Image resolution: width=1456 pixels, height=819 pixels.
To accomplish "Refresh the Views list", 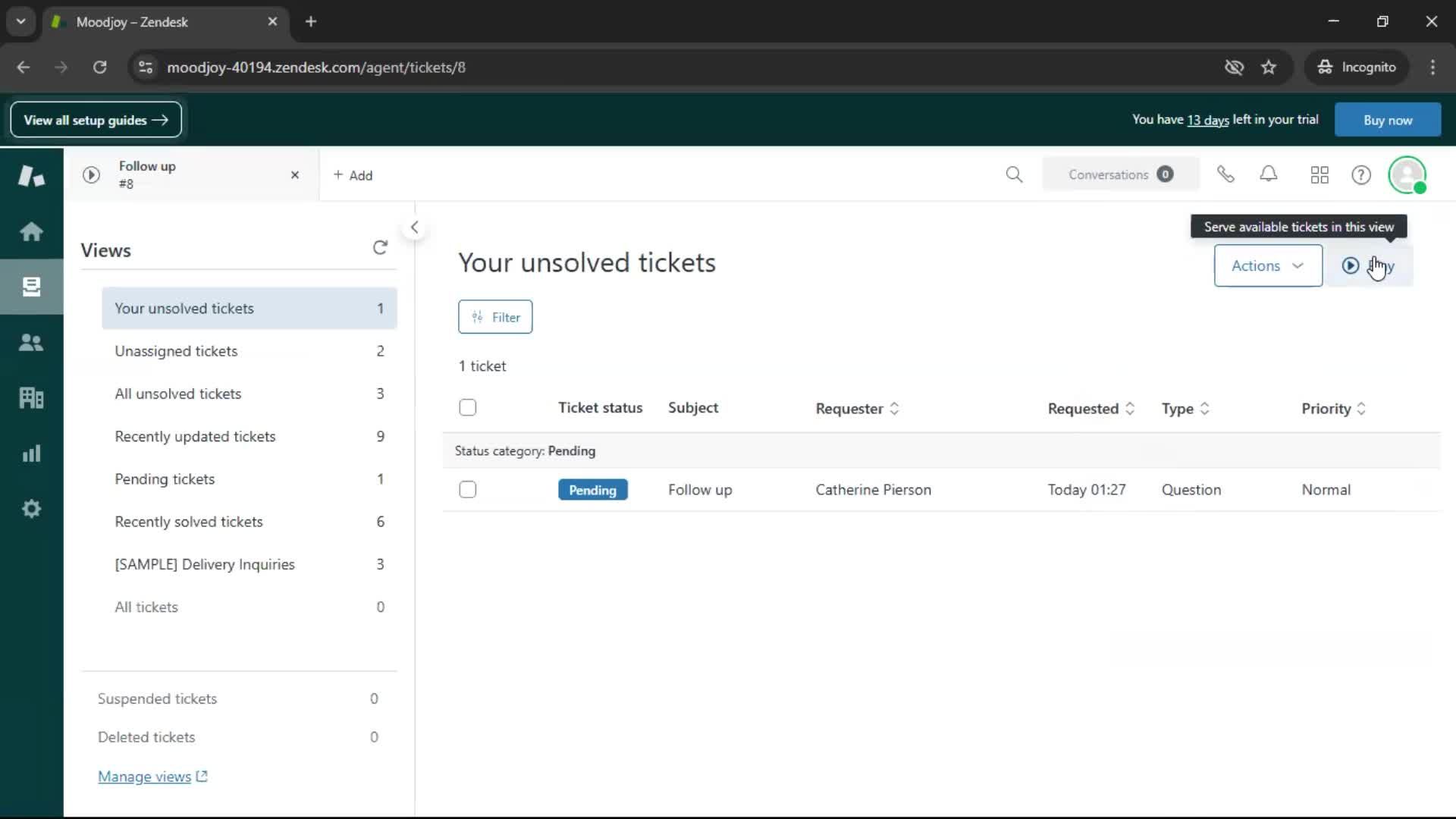I will coord(380,248).
